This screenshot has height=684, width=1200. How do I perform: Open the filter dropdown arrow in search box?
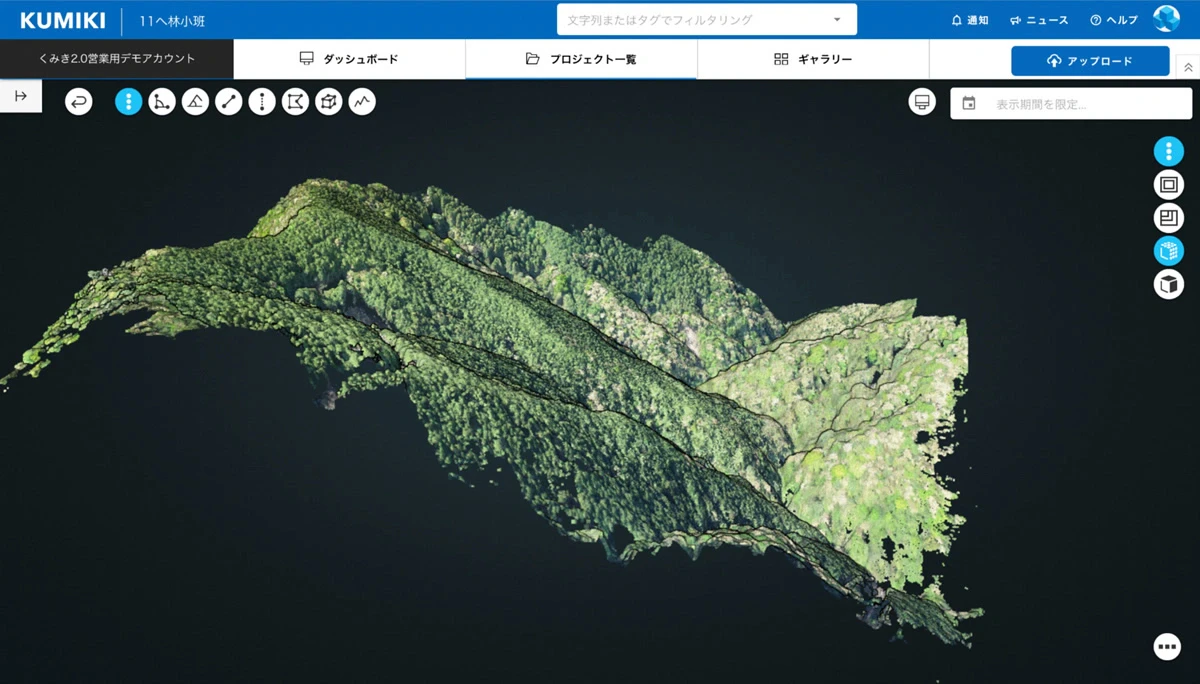pyautogui.click(x=837, y=19)
